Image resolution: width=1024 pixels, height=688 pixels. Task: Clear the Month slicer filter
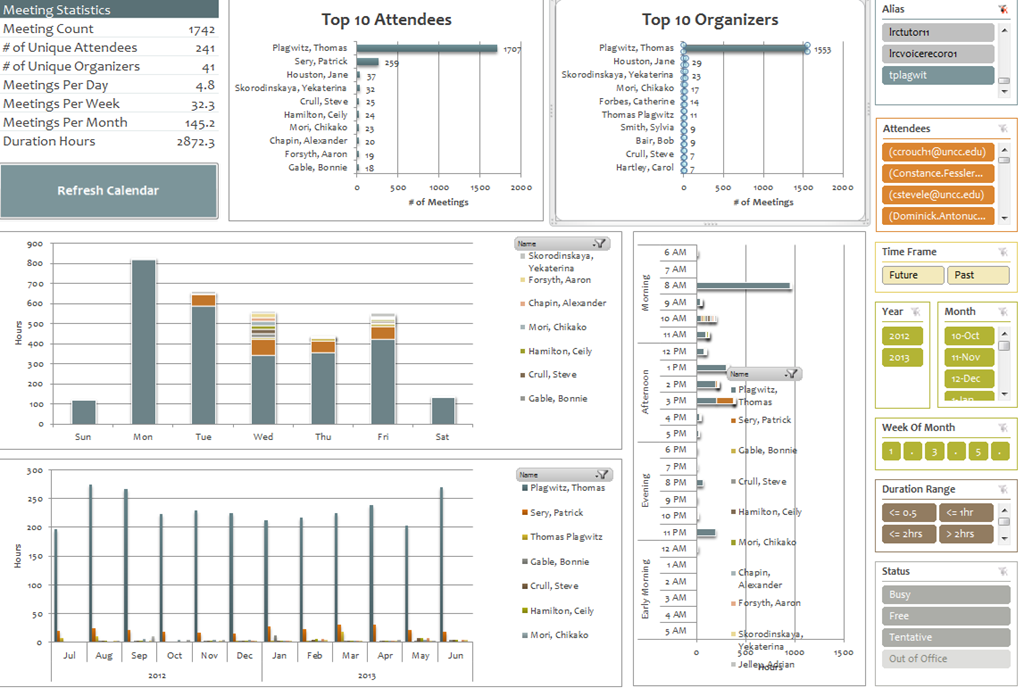1003,311
